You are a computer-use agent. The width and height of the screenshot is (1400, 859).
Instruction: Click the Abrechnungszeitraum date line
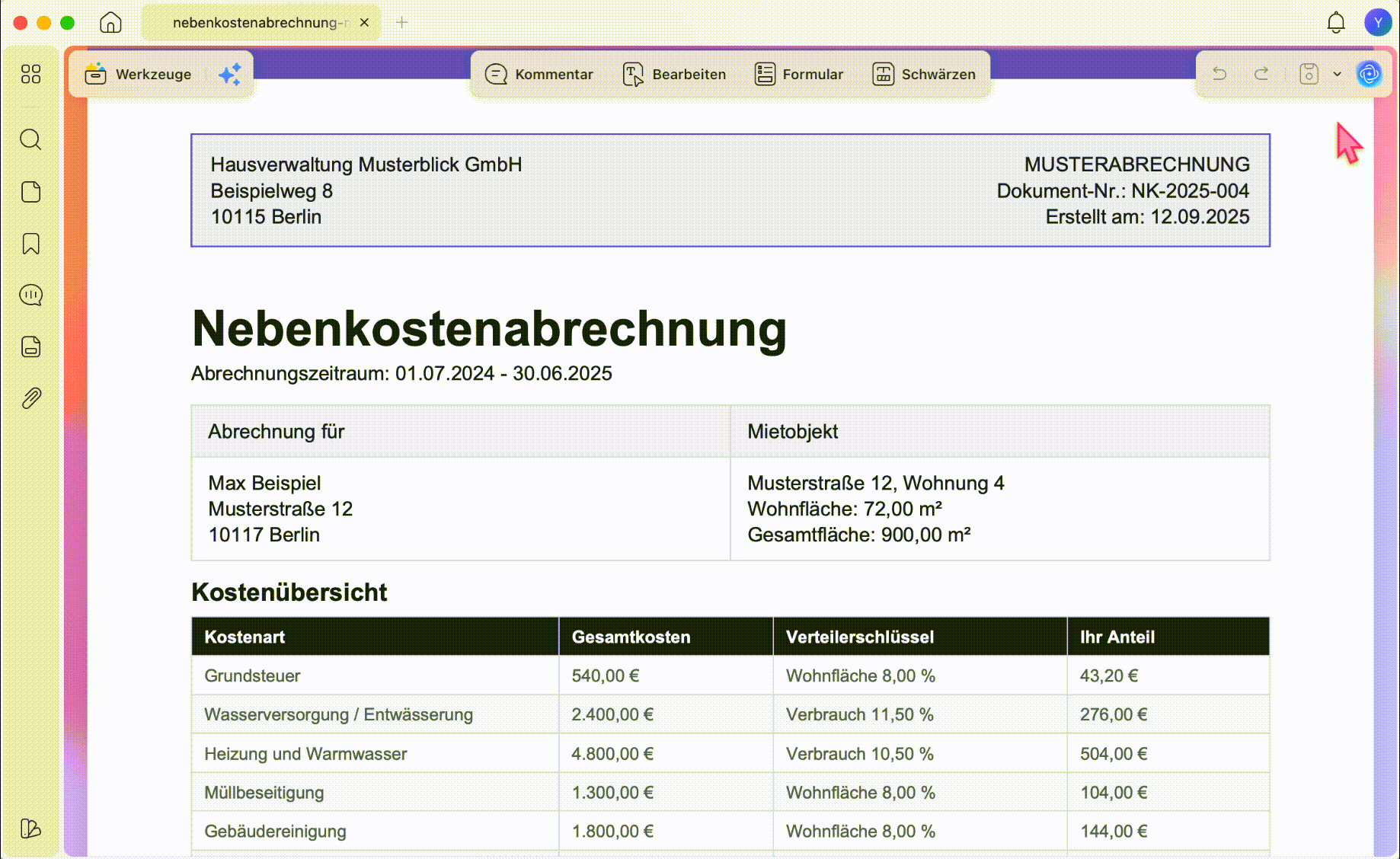(x=401, y=373)
